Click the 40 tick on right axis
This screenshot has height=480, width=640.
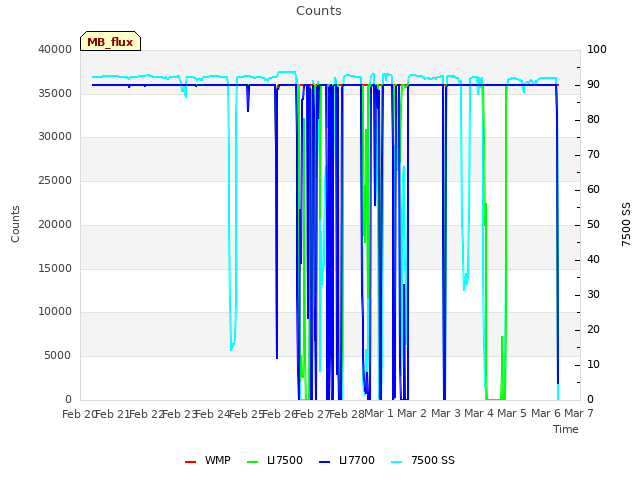[x=593, y=260]
